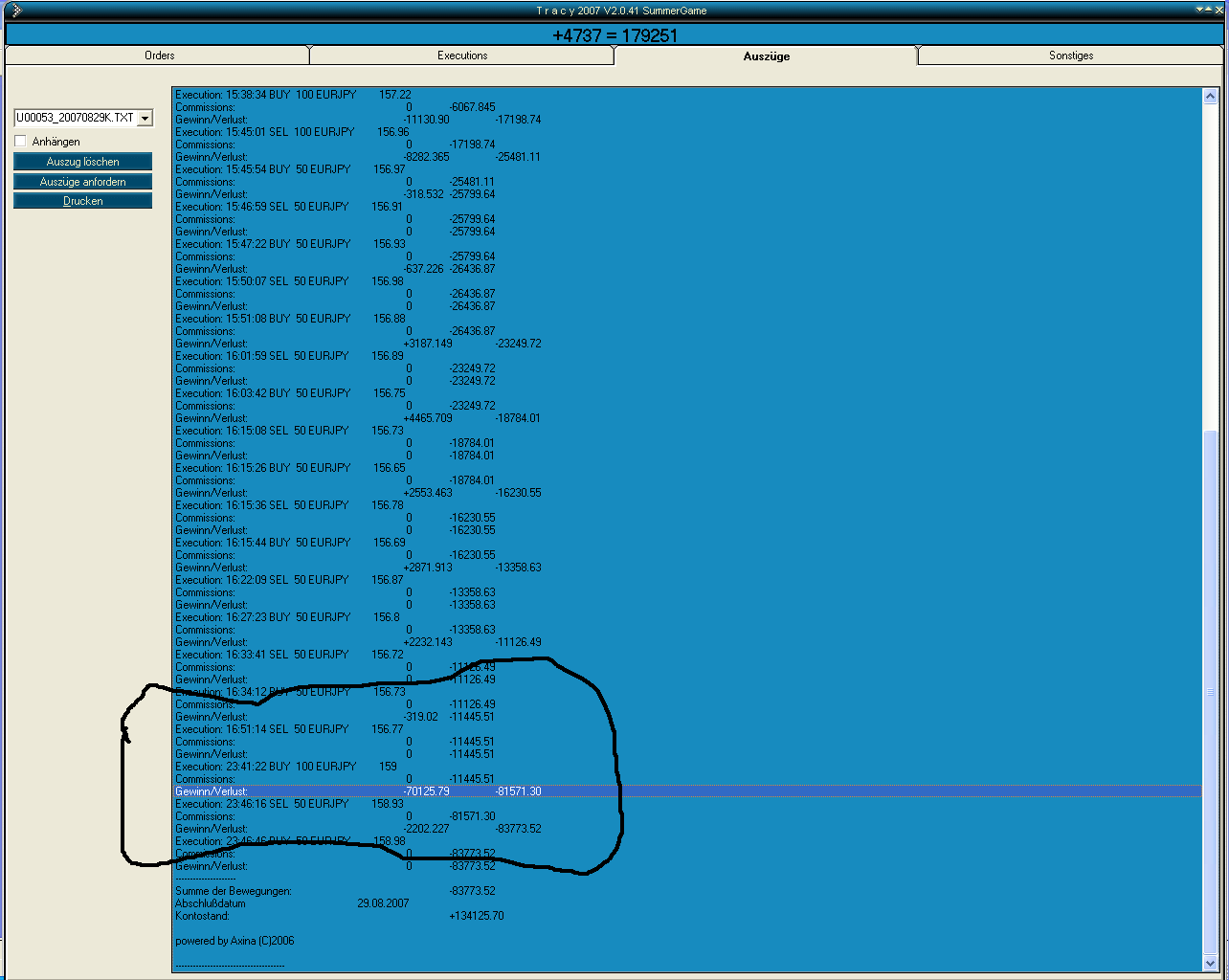Click the -8282.365 loss value

click(x=427, y=157)
